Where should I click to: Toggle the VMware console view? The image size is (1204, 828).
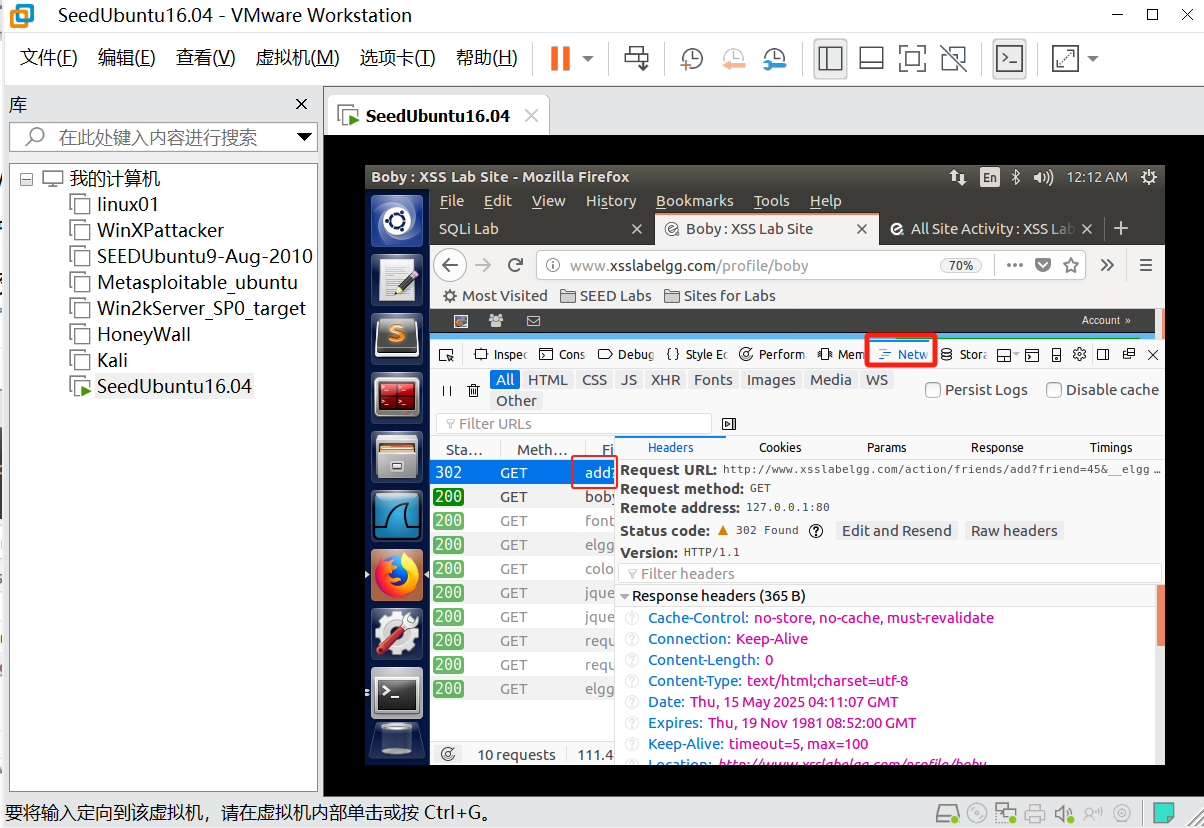(1009, 59)
